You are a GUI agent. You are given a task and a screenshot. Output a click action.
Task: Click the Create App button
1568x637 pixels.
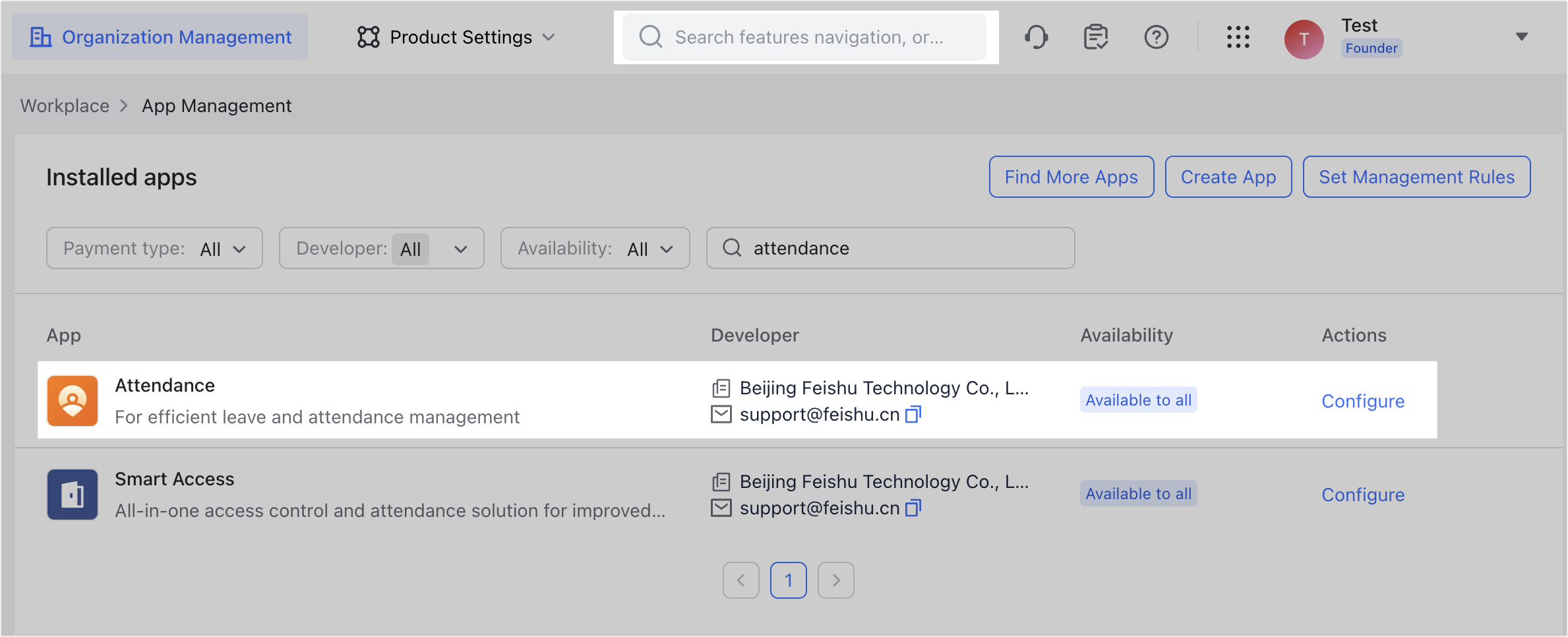point(1228,177)
